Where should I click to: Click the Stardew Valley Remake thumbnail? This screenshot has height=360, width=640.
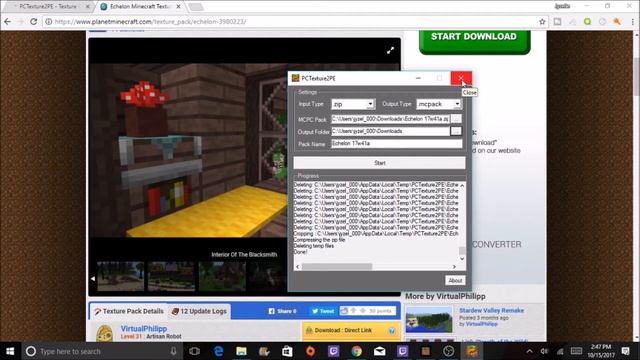click(x=429, y=319)
